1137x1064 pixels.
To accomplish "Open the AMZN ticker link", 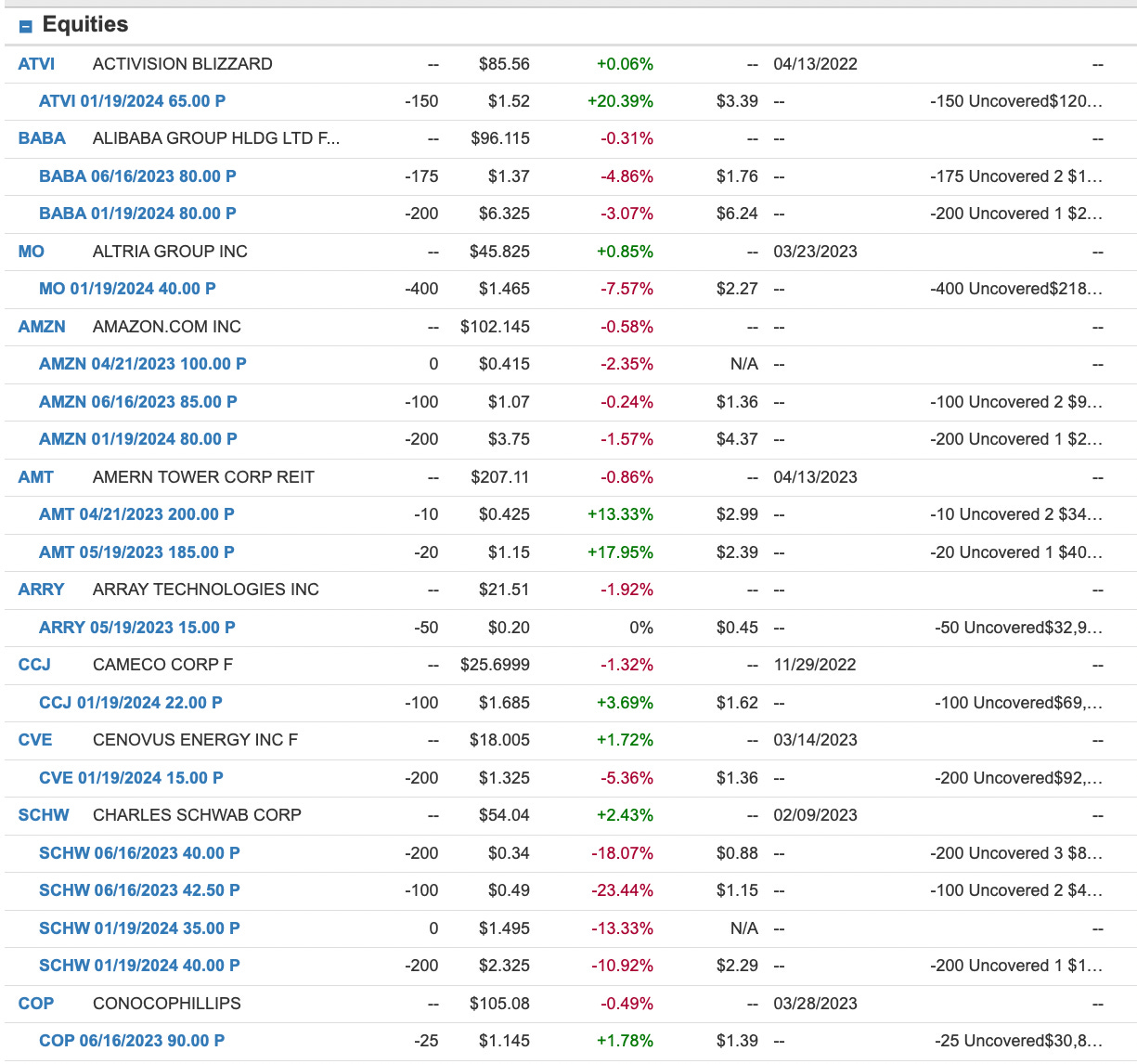I will click(x=42, y=327).
